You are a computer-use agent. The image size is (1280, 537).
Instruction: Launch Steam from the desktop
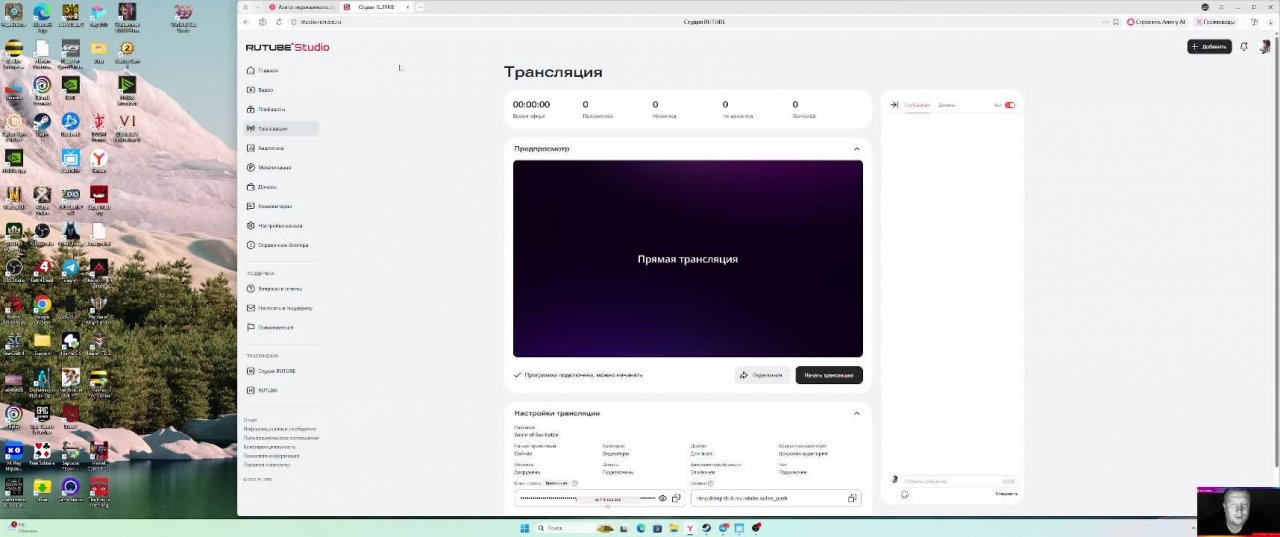point(42,124)
